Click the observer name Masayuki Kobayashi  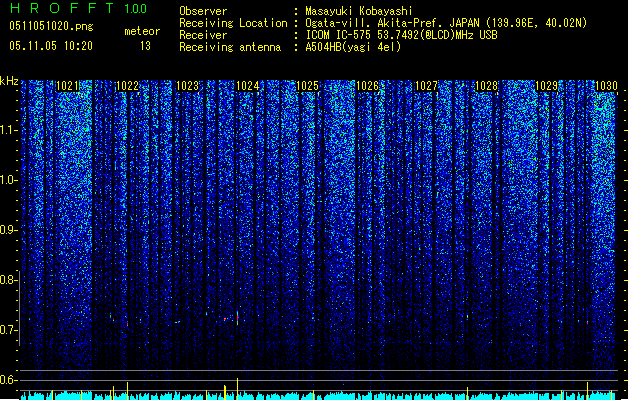pos(359,11)
